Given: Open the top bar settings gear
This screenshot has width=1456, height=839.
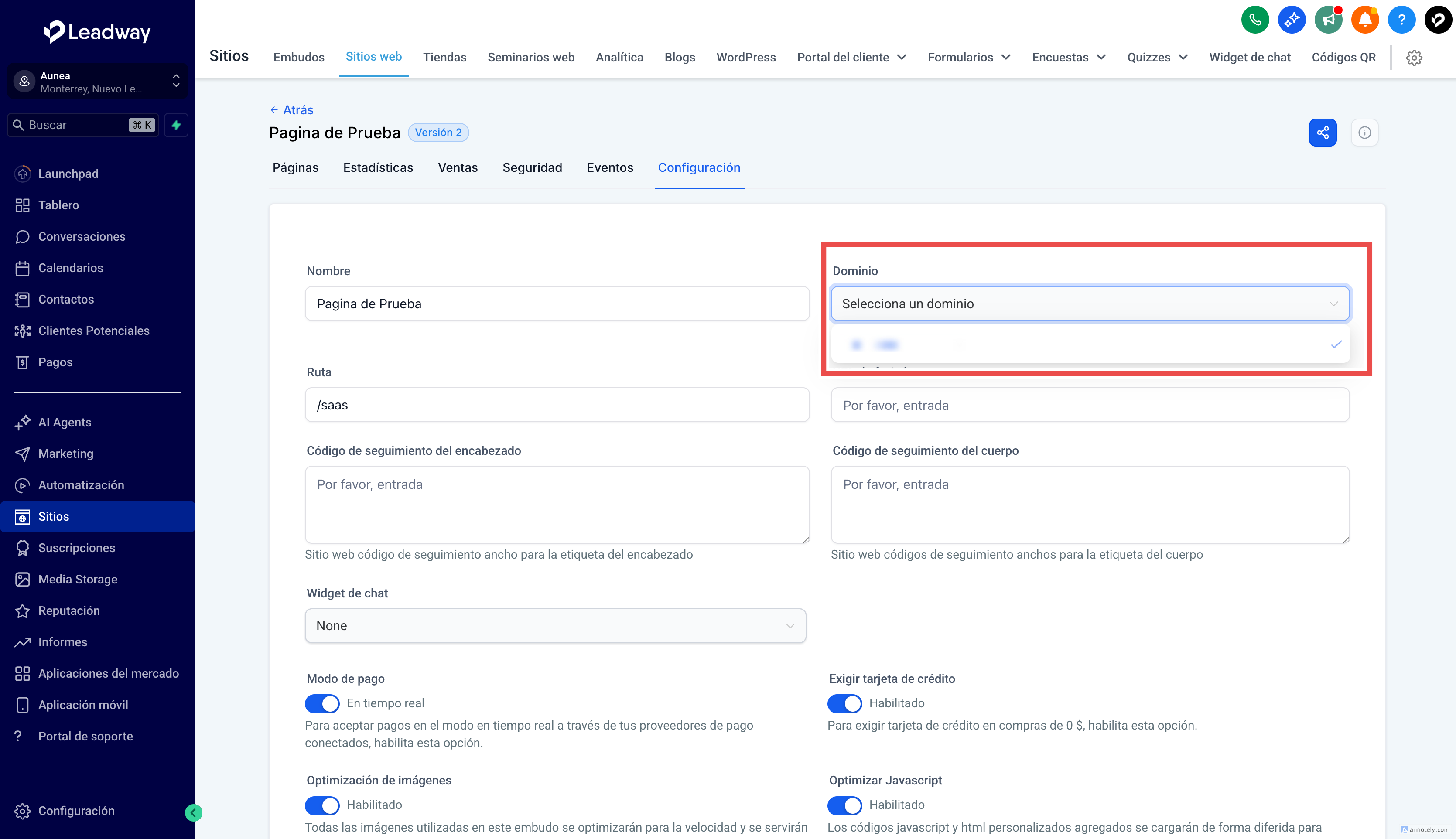Looking at the screenshot, I should (1414, 58).
